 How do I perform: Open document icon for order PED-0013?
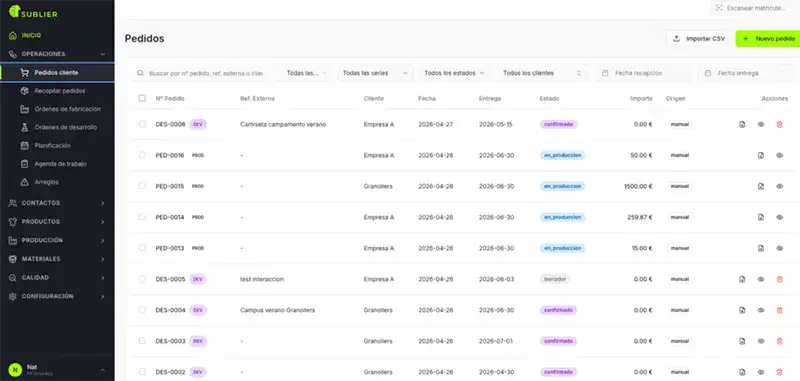click(x=761, y=248)
